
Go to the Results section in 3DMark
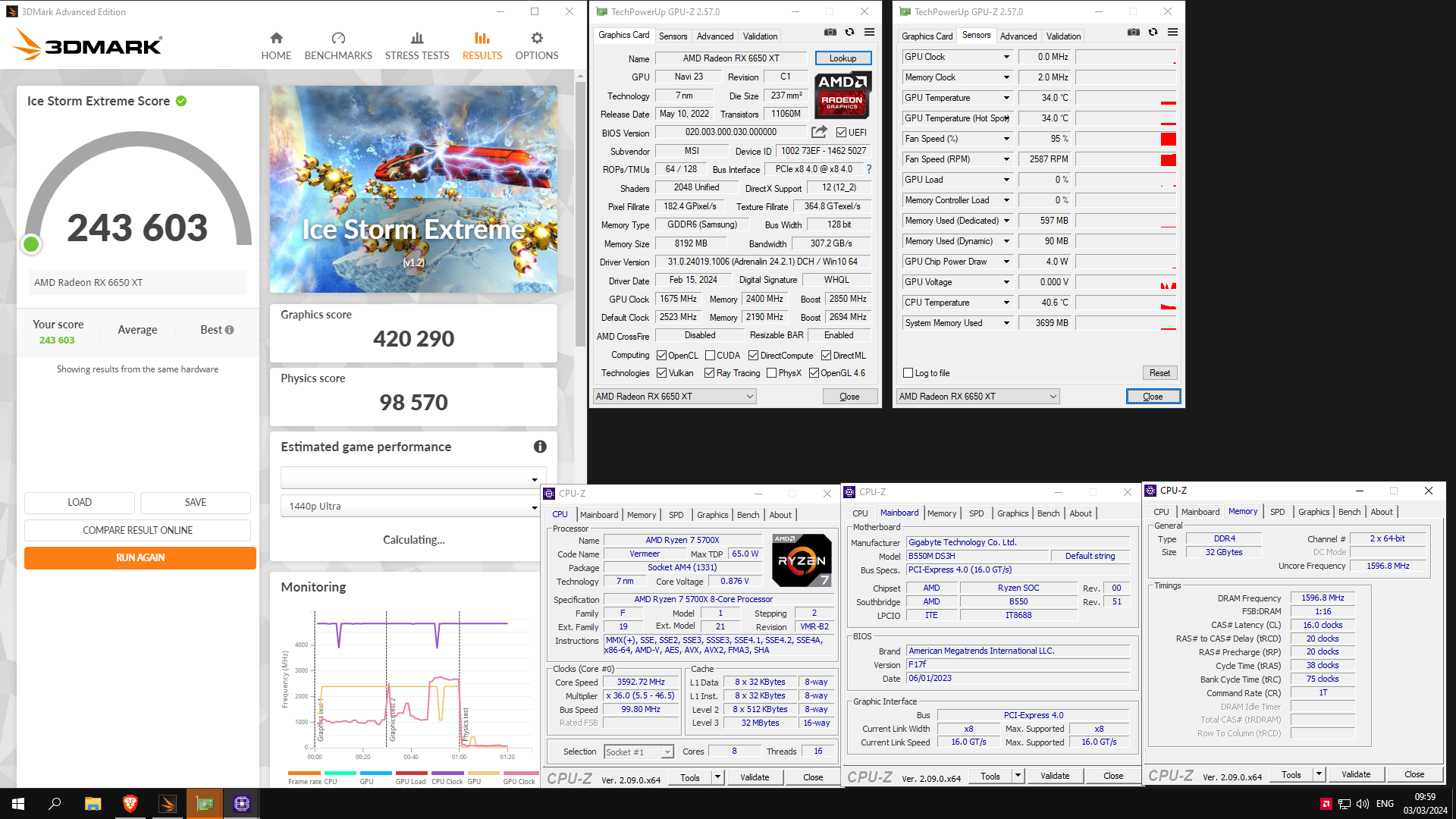click(x=482, y=45)
